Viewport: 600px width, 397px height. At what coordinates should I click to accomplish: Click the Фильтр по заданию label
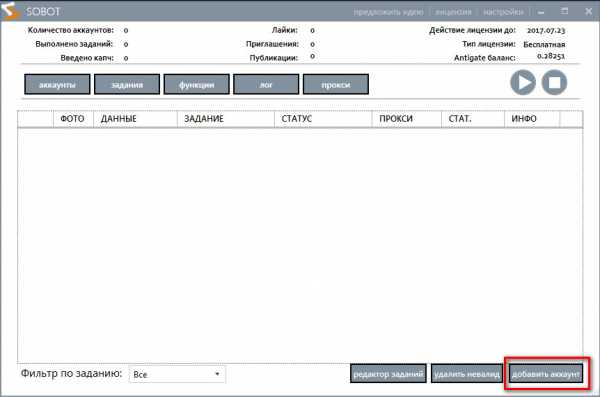pos(72,373)
